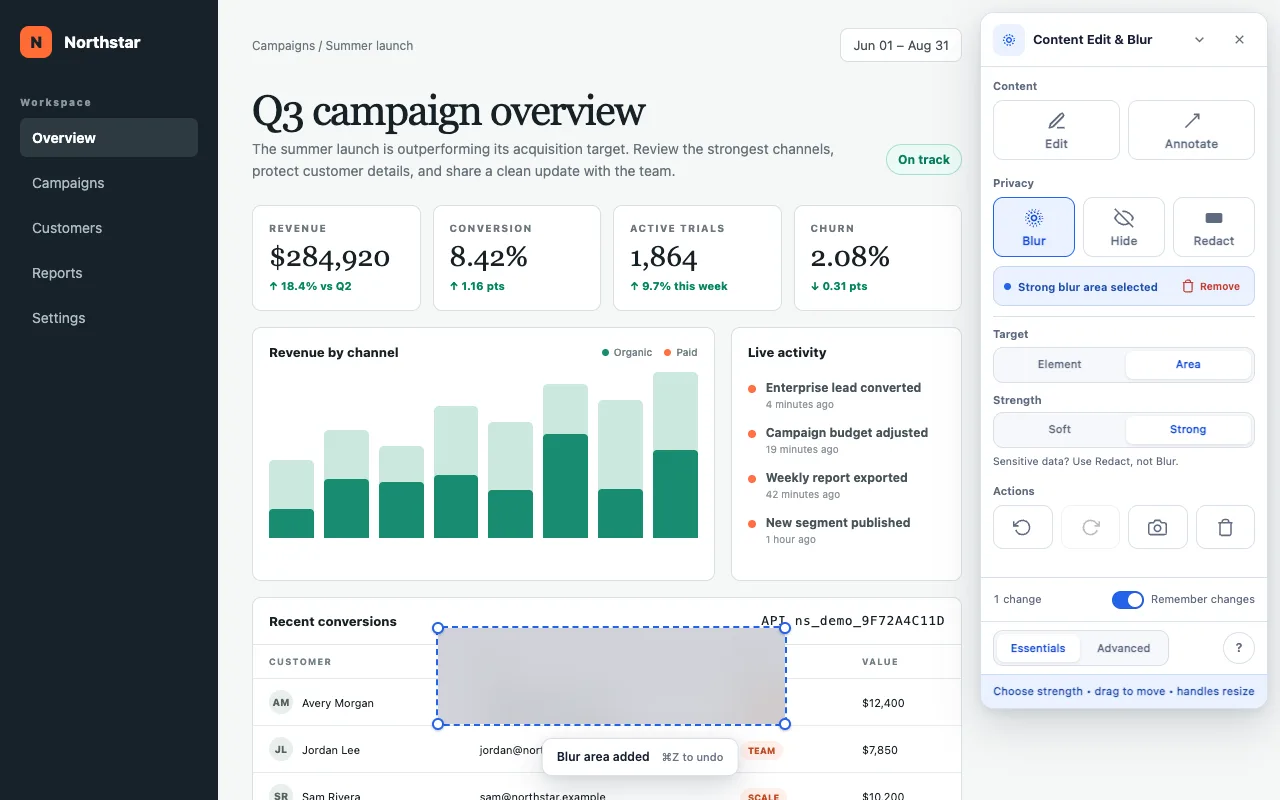Choose Strong blur strength
Viewport: 1280px width, 800px height.
[x=1188, y=429]
